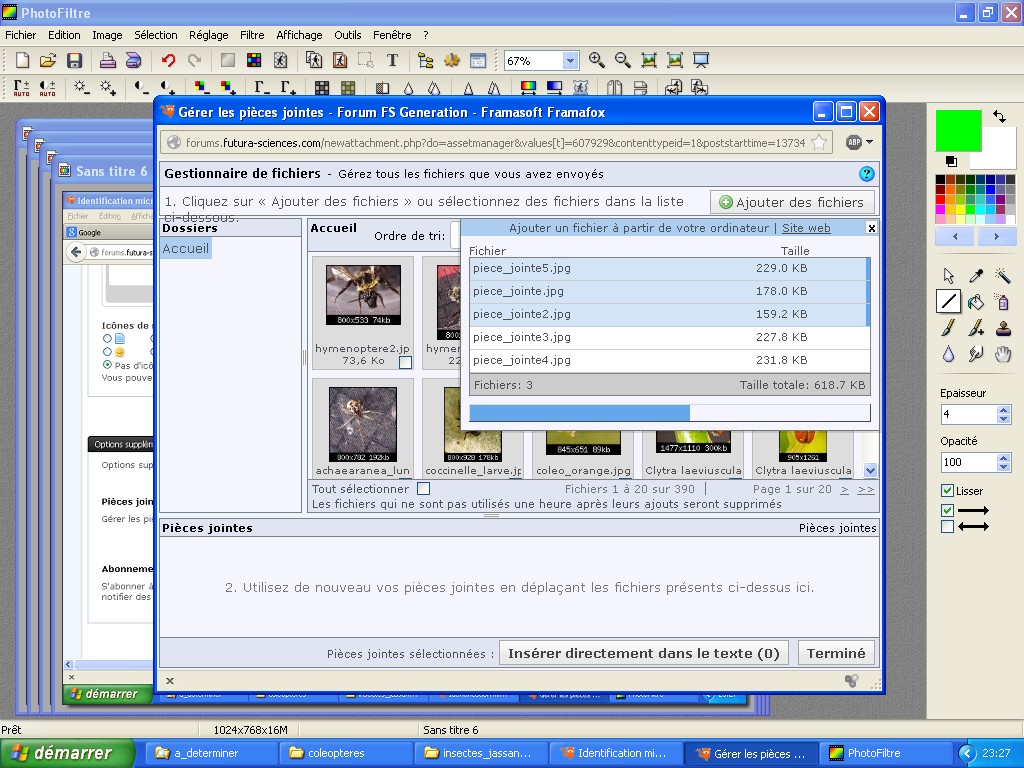The width and height of the screenshot is (1024, 768).
Task: Select the Blur water drop tool
Action: [x=948, y=354]
